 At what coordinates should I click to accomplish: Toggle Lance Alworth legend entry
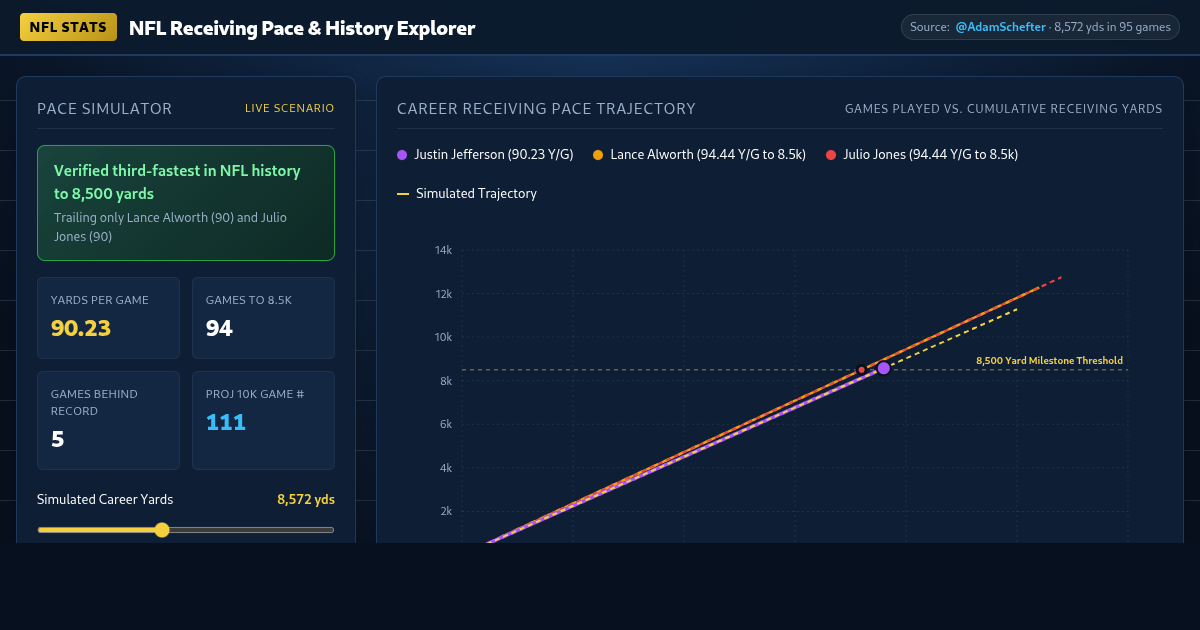point(700,155)
